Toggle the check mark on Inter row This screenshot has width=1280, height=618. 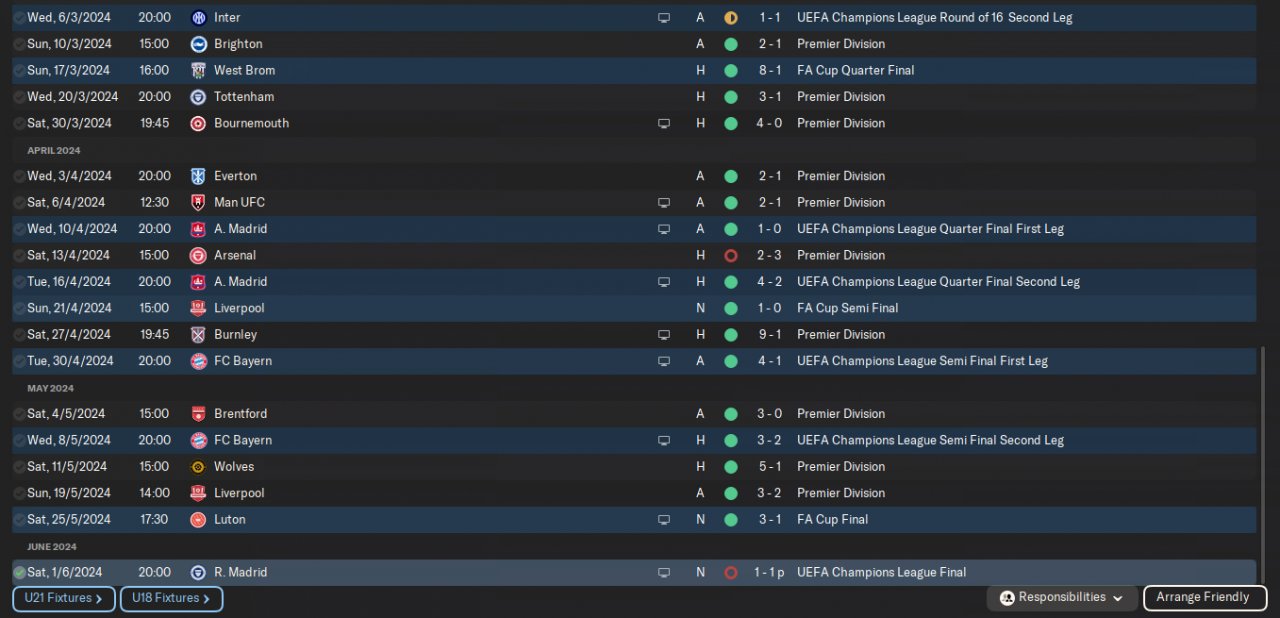[x=19, y=18]
